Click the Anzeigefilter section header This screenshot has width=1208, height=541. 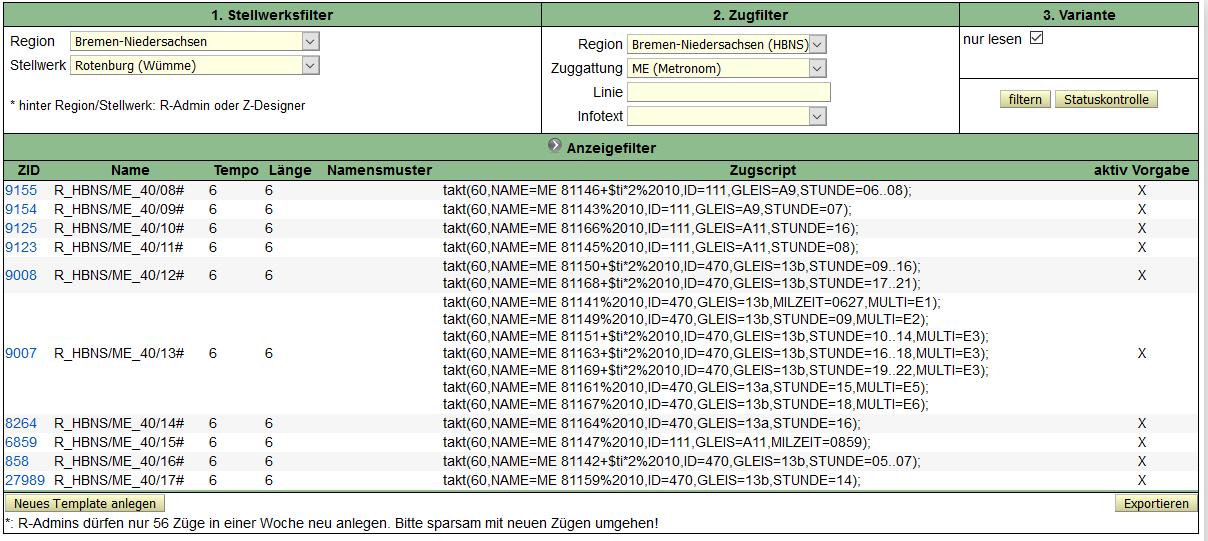[x=611, y=148]
